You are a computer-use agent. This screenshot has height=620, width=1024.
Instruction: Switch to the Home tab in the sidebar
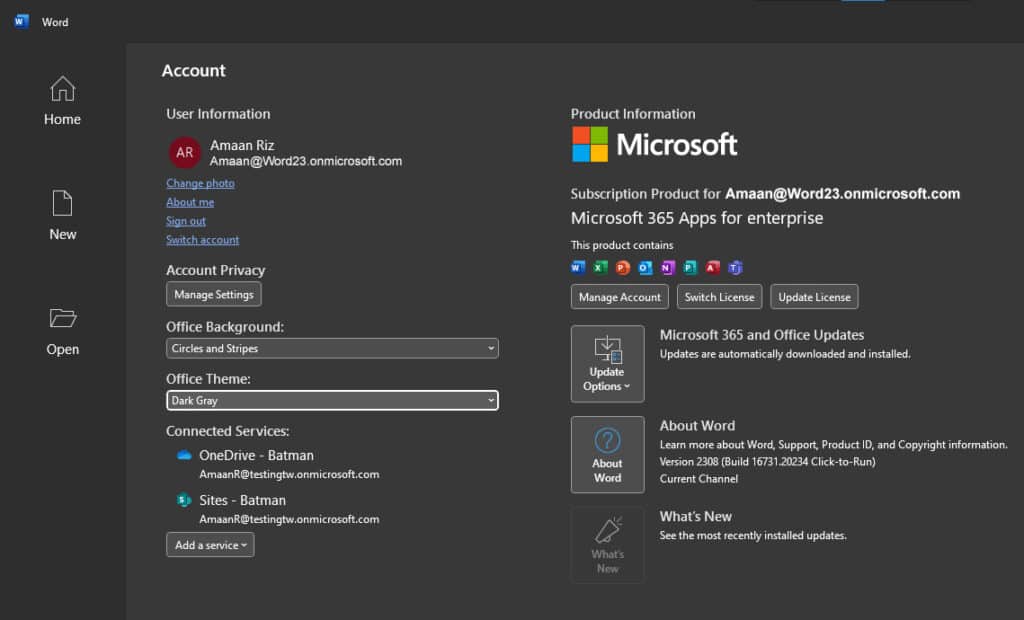coord(61,100)
